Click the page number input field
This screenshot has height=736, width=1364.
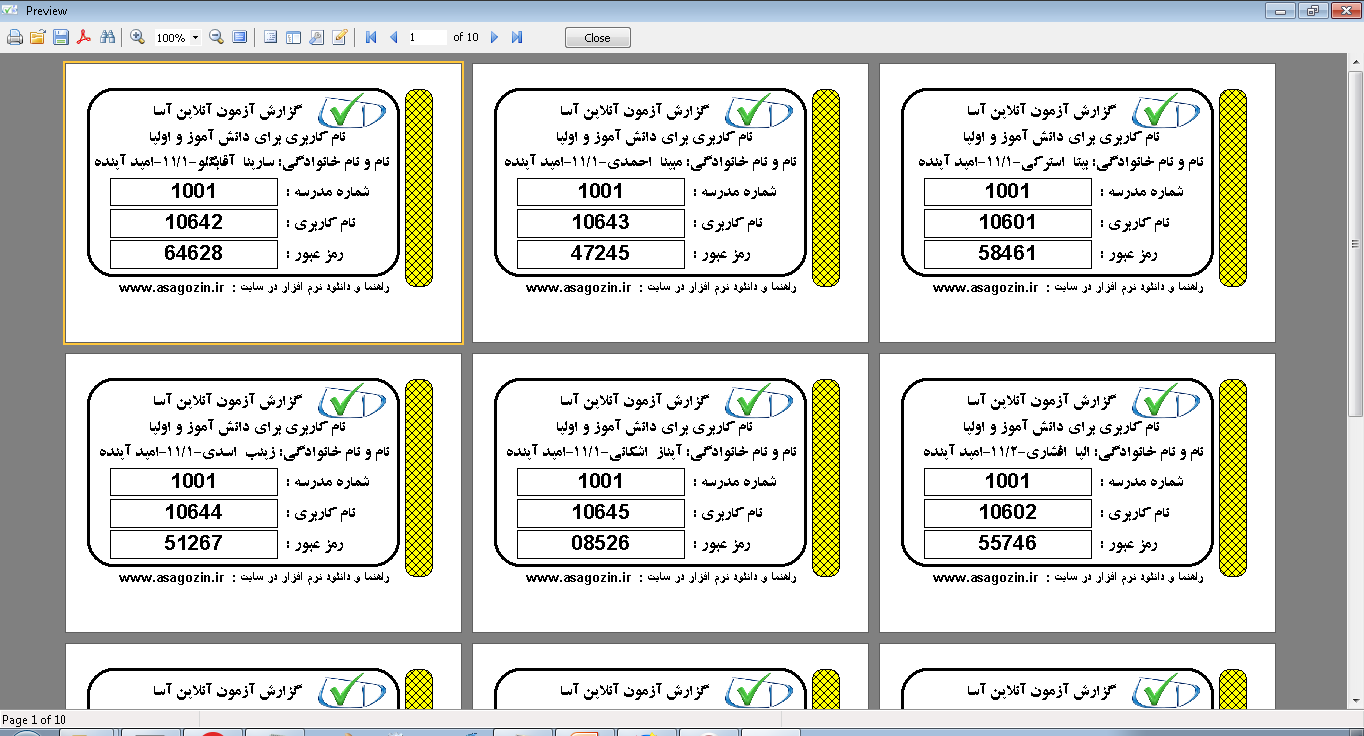pos(427,37)
